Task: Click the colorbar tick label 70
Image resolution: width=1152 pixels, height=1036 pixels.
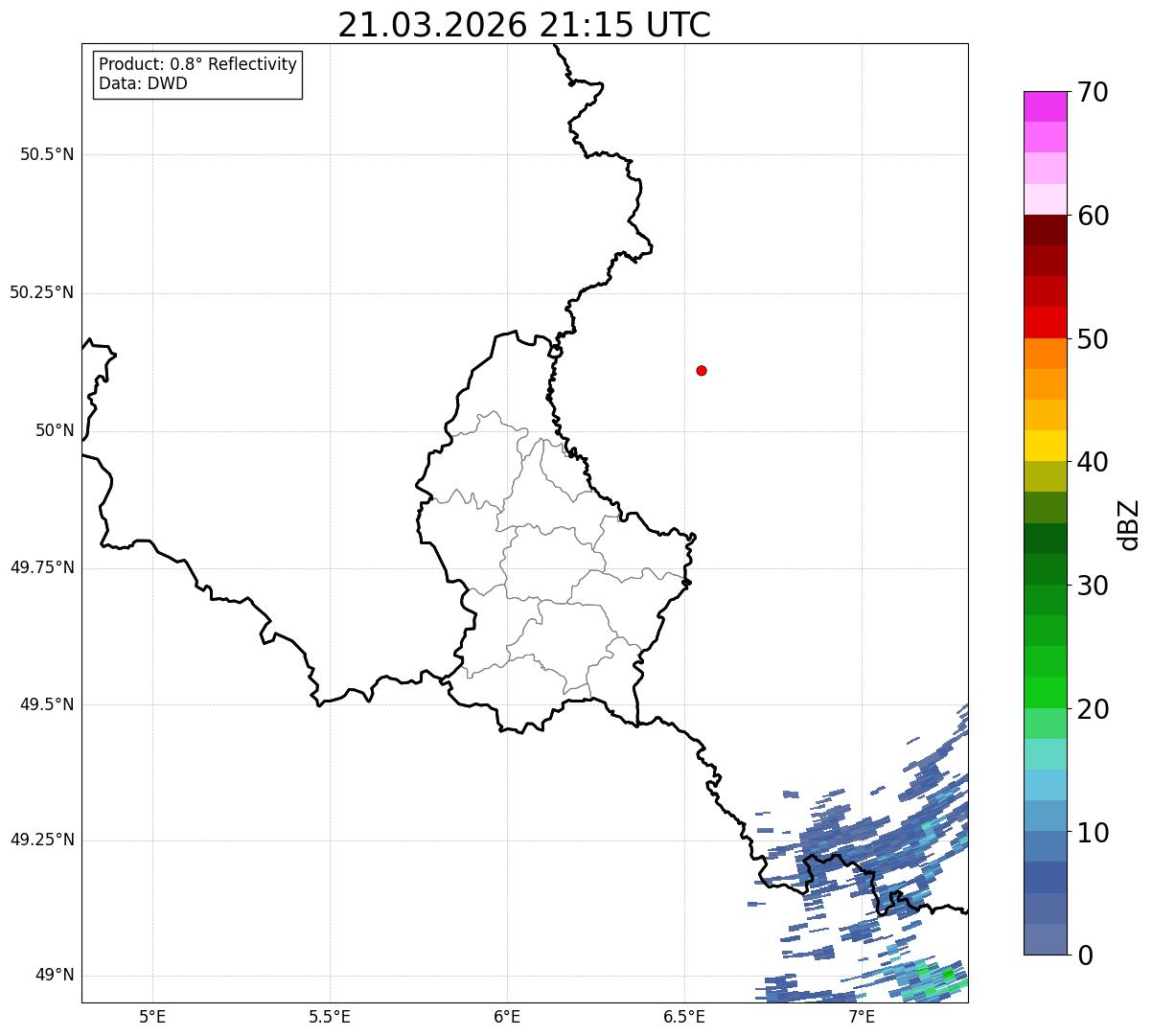Action: 1093,92
